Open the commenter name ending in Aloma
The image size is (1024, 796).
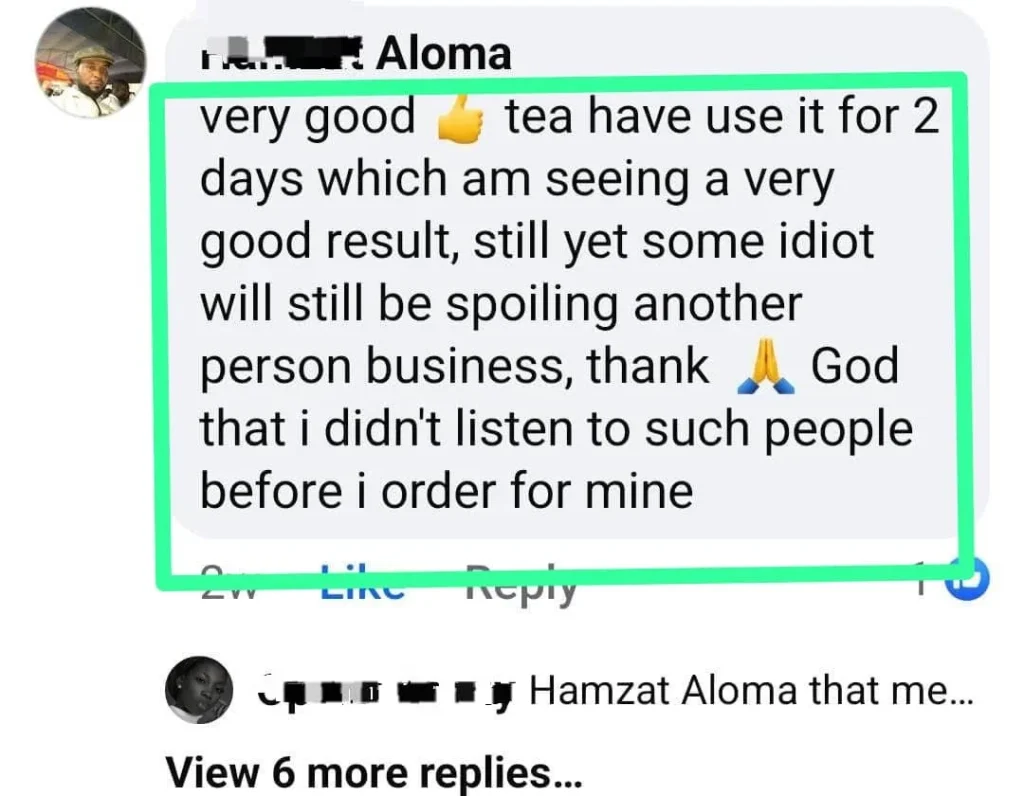click(x=355, y=54)
